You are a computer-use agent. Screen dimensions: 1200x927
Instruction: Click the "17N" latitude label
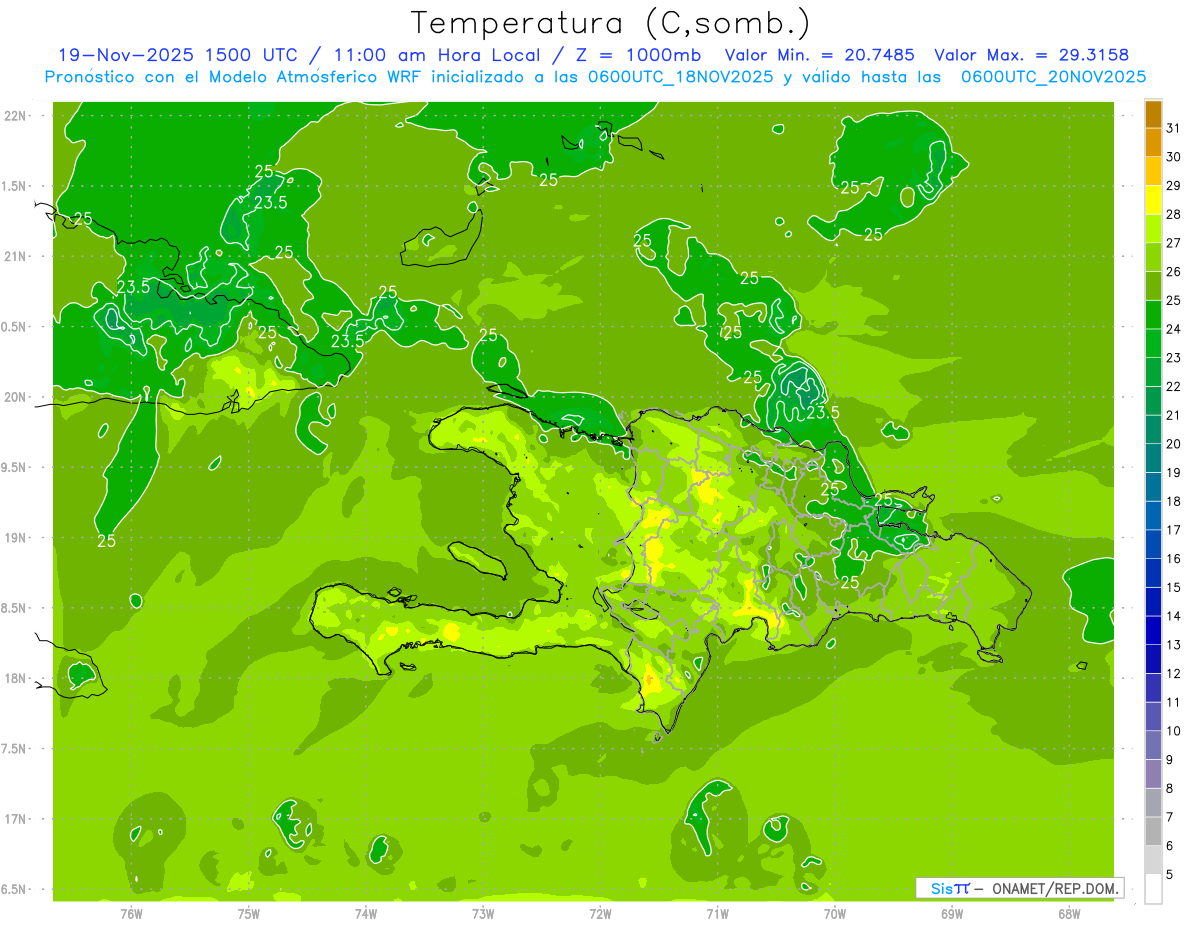17,819
